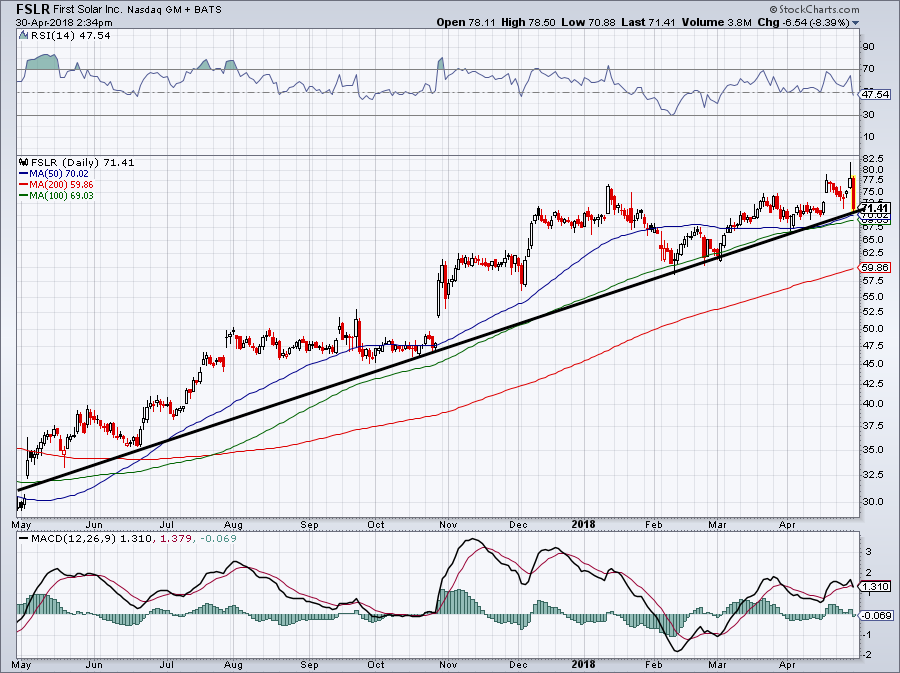Select the MA(50) 70.02 legend entry
Image resolution: width=900 pixels, height=673 pixels.
(x=59, y=173)
